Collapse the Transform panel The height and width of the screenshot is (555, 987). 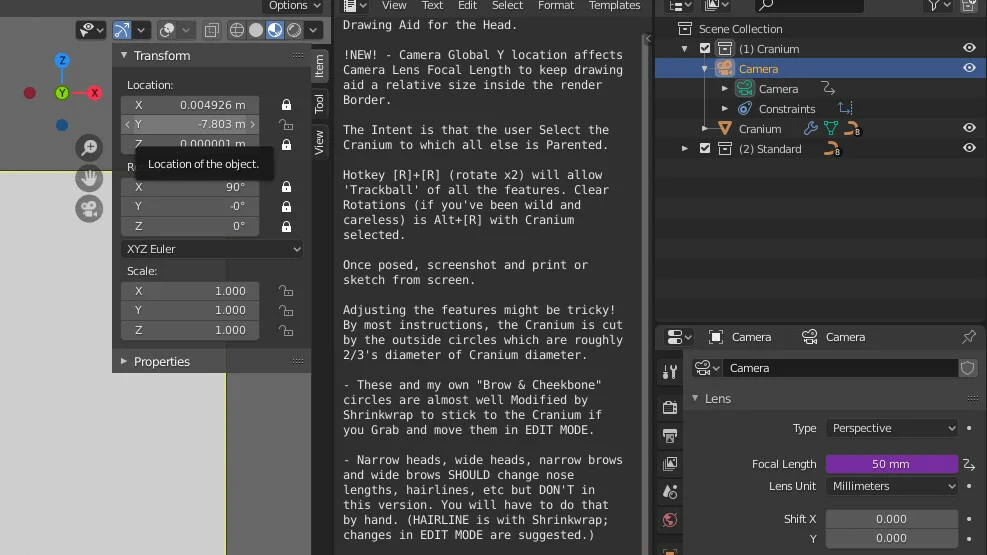124,55
